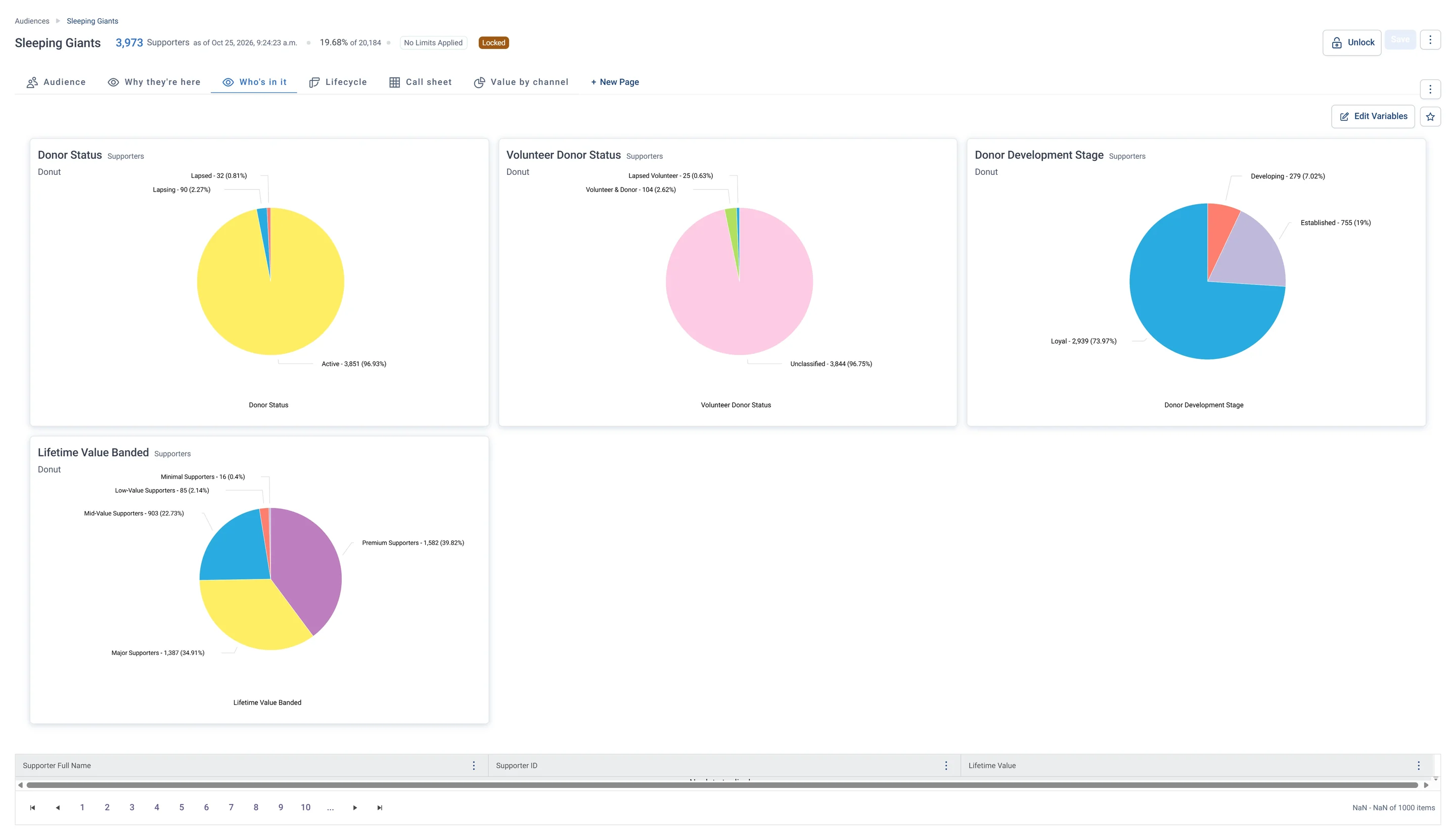This screenshot has height=840, width=1456.
Task: Open Supporter ID column options menu
Action: point(946,766)
